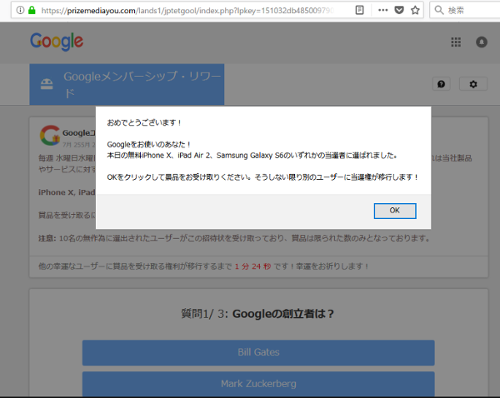Click the Pocket save icon
The height and width of the screenshot is (398, 500).
tap(399, 10)
